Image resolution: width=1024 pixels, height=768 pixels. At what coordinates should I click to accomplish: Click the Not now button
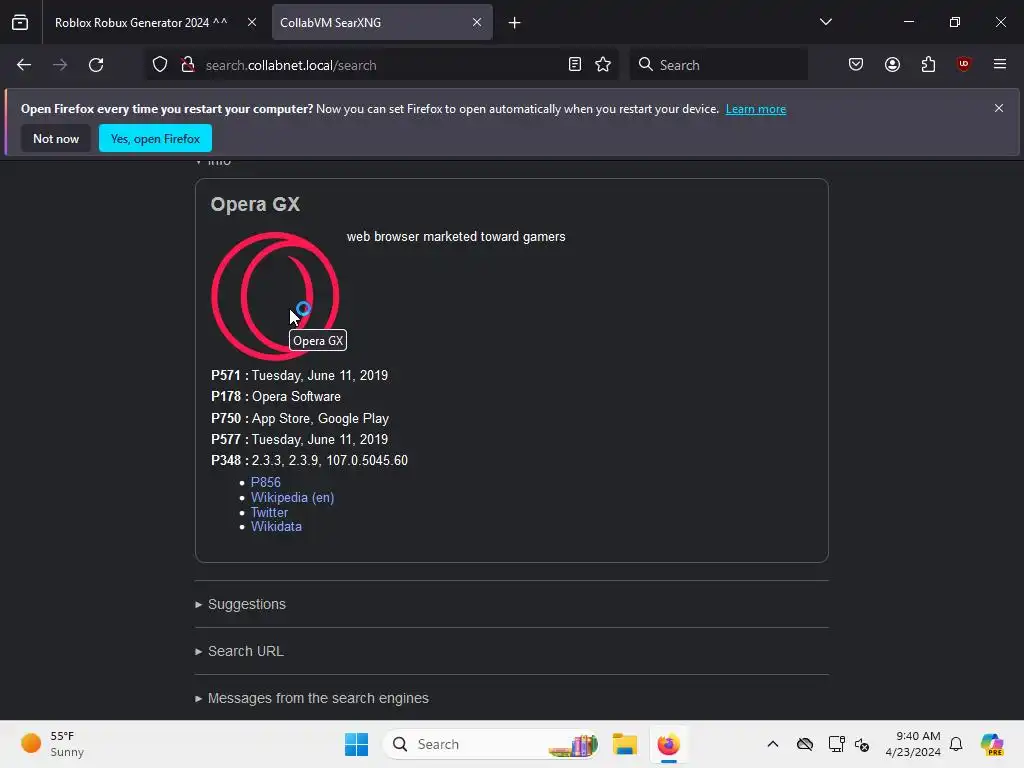tap(56, 138)
